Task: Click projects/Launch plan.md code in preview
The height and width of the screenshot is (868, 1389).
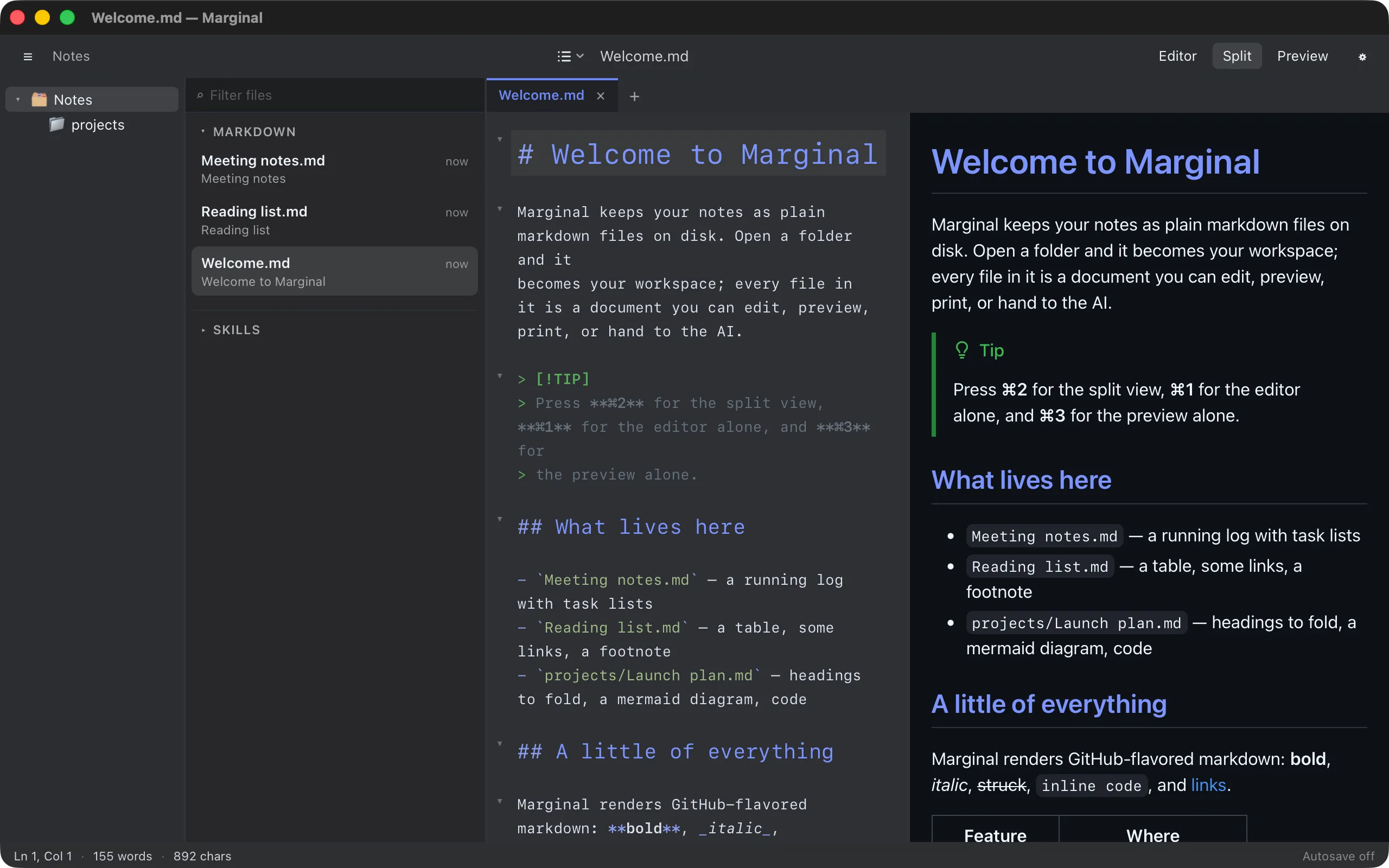Action: [1076, 623]
